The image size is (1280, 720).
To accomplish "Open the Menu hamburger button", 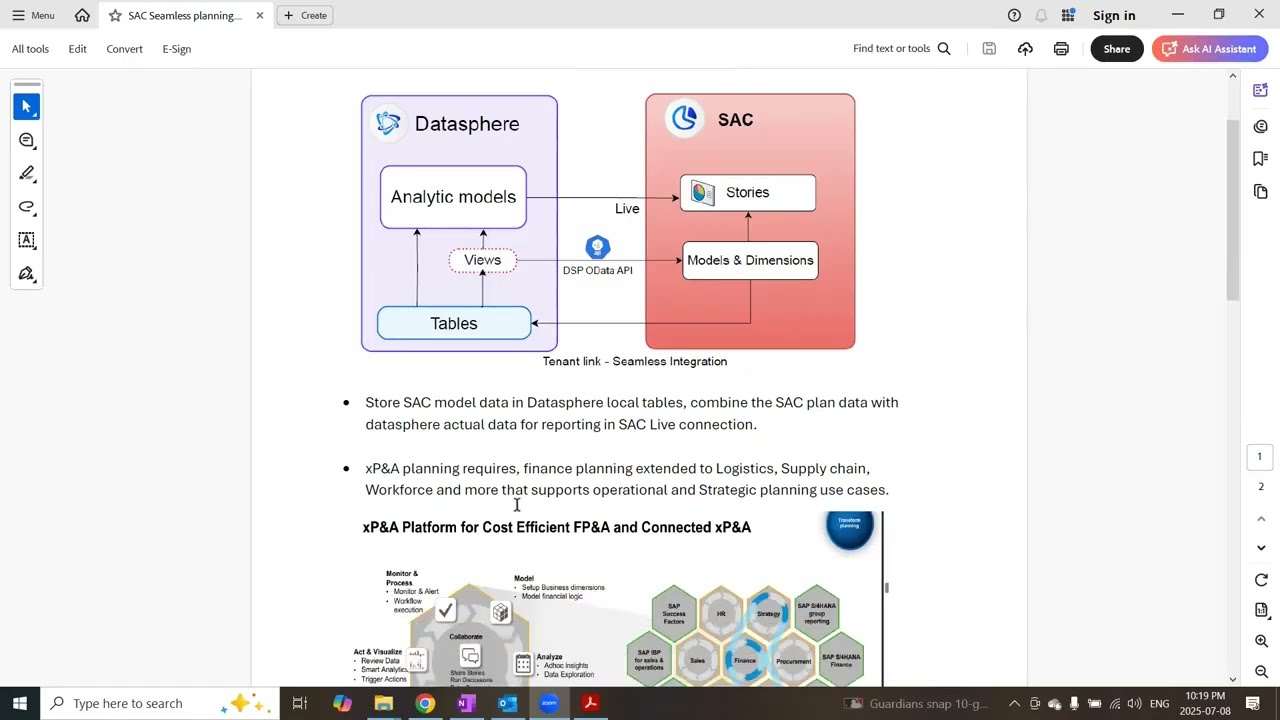I will pos(33,15).
